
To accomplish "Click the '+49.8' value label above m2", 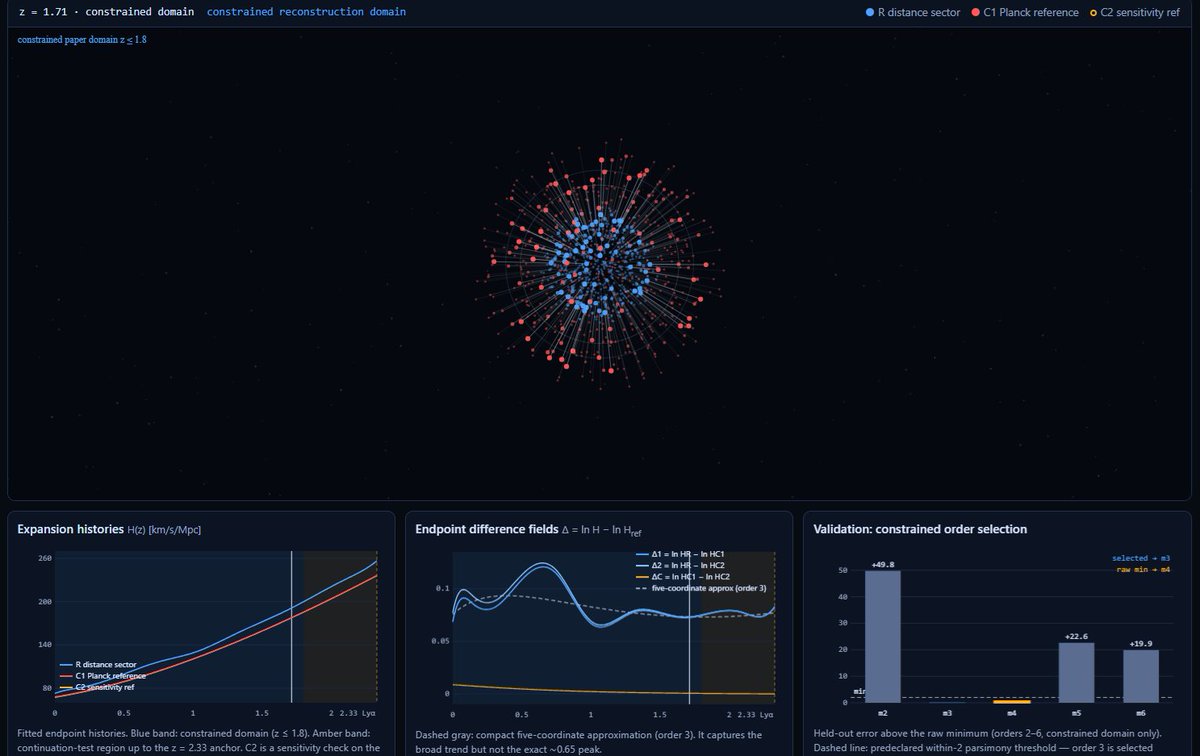I will pyautogui.click(x=882, y=564).
